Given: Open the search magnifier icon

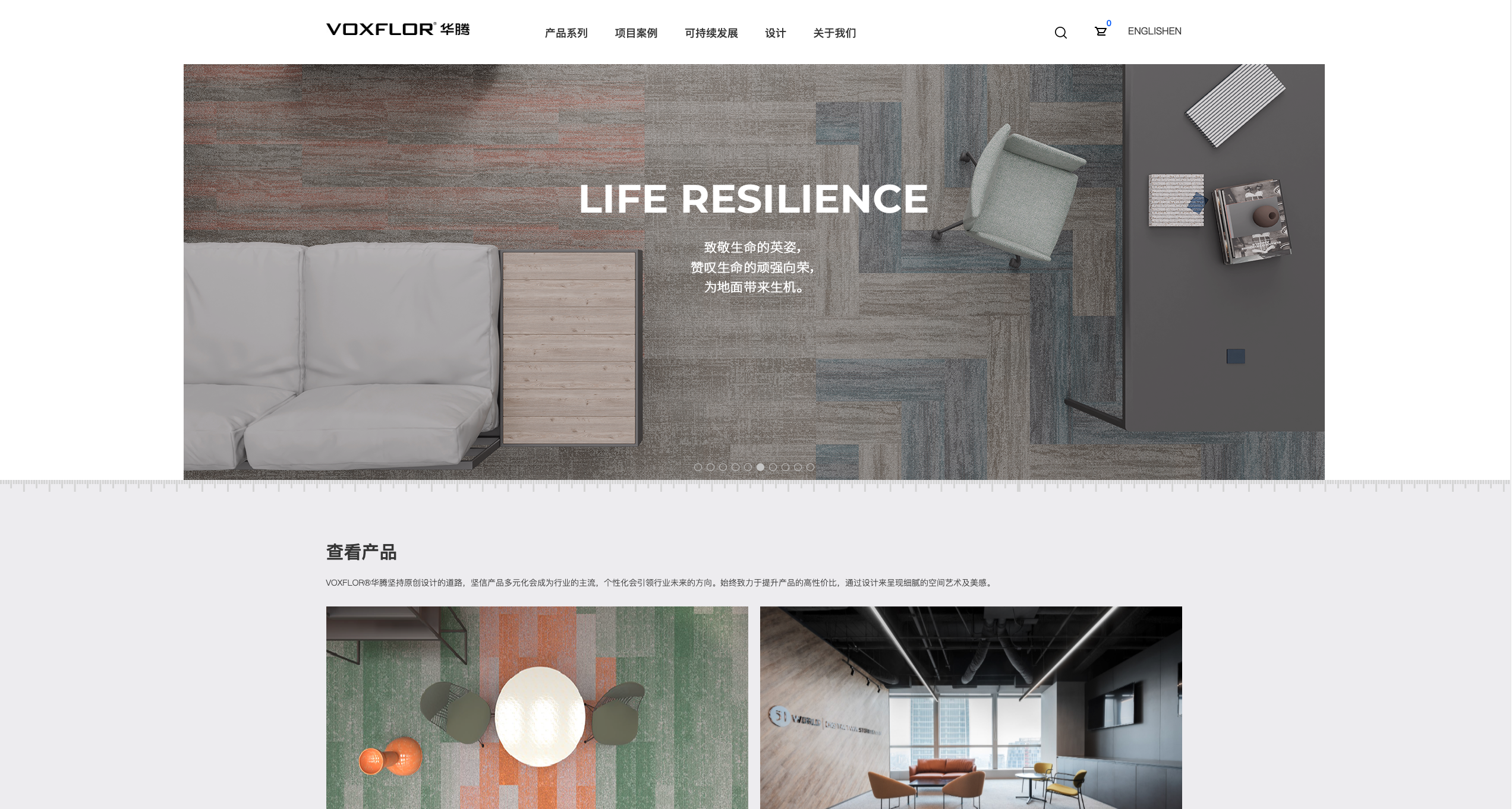Looking at the screenshot, I should tap(1061, 33).
